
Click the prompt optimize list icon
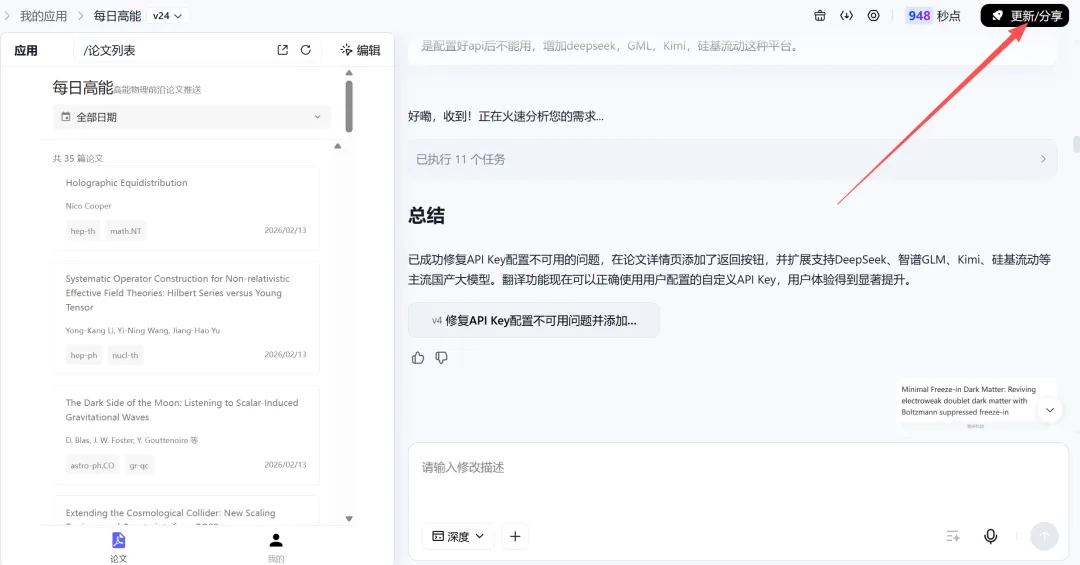coord(953,536)
